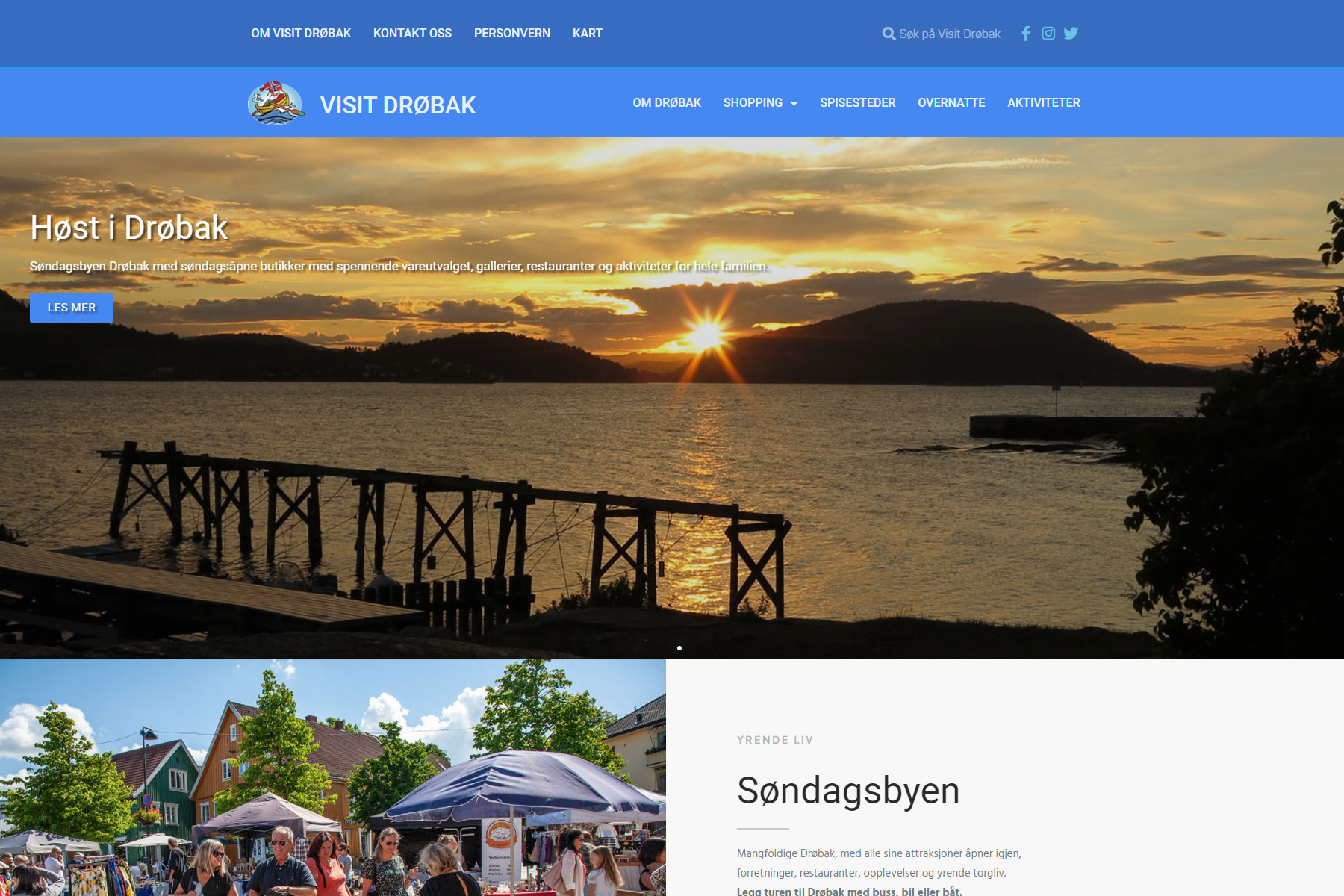Open Om Visit Drøbak in top bar
The image size is (1344, 896).
click(301, 34)
